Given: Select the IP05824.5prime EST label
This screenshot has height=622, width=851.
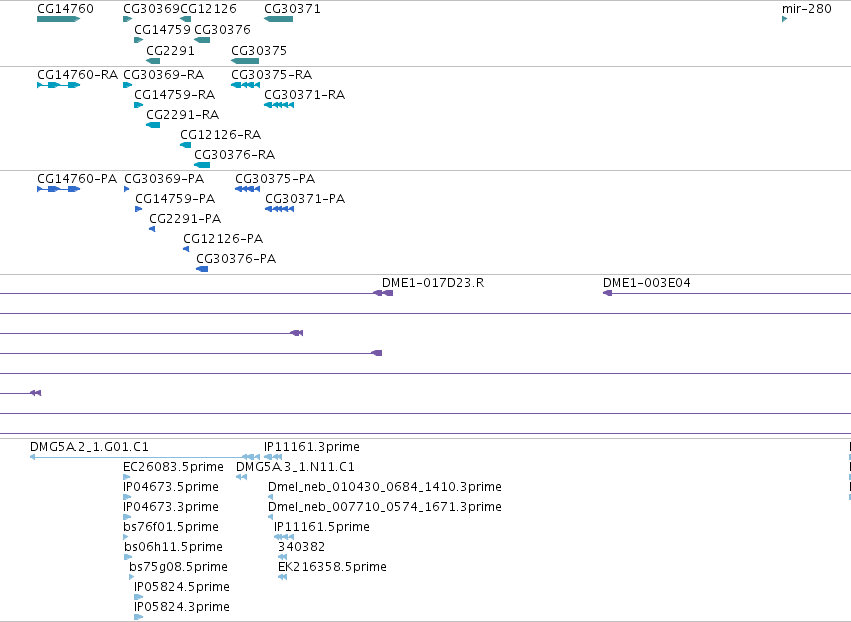Looking at the screenshot, I should [182, 587].
